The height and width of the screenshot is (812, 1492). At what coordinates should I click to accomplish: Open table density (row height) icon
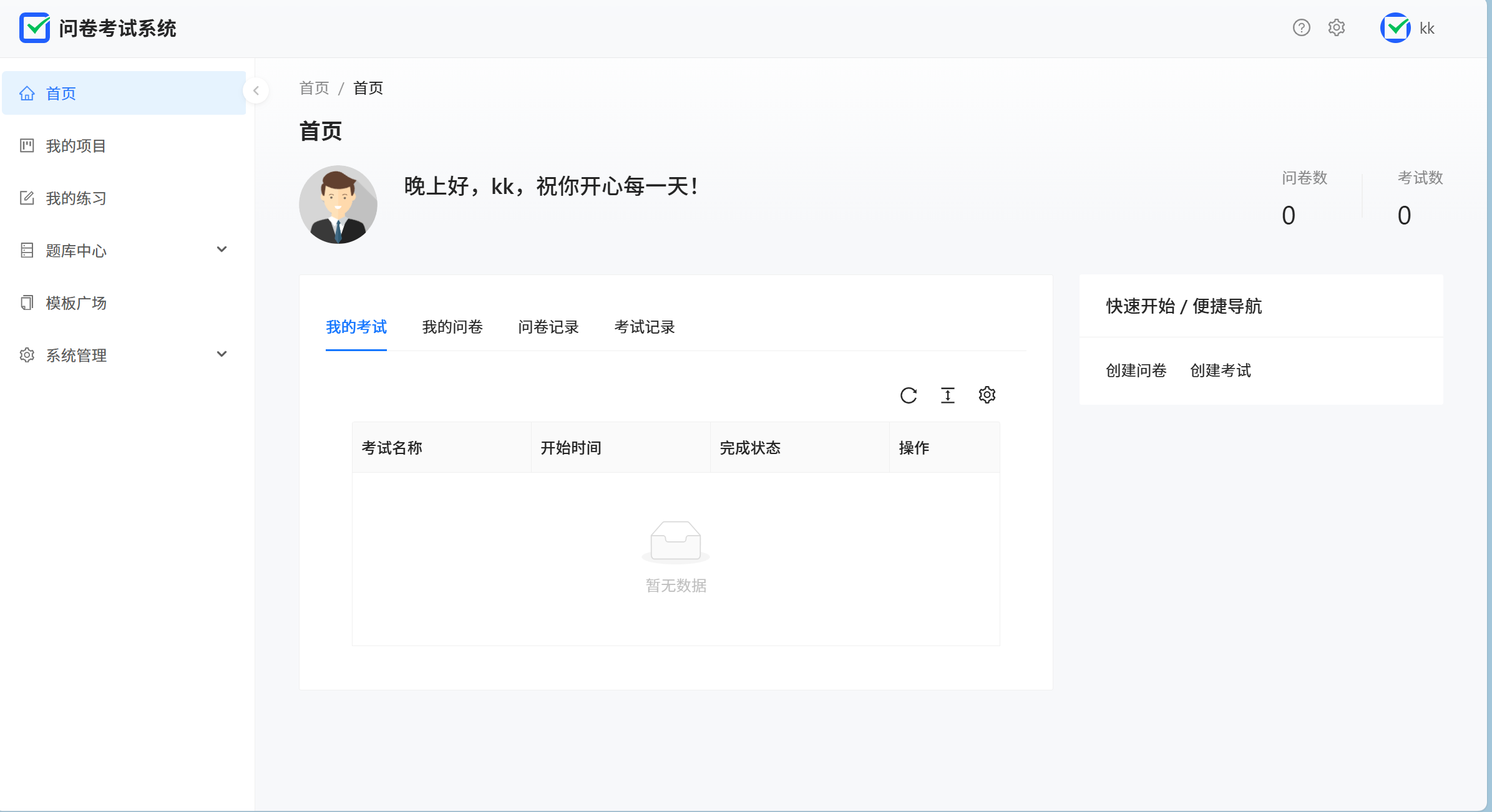point(947,395)
